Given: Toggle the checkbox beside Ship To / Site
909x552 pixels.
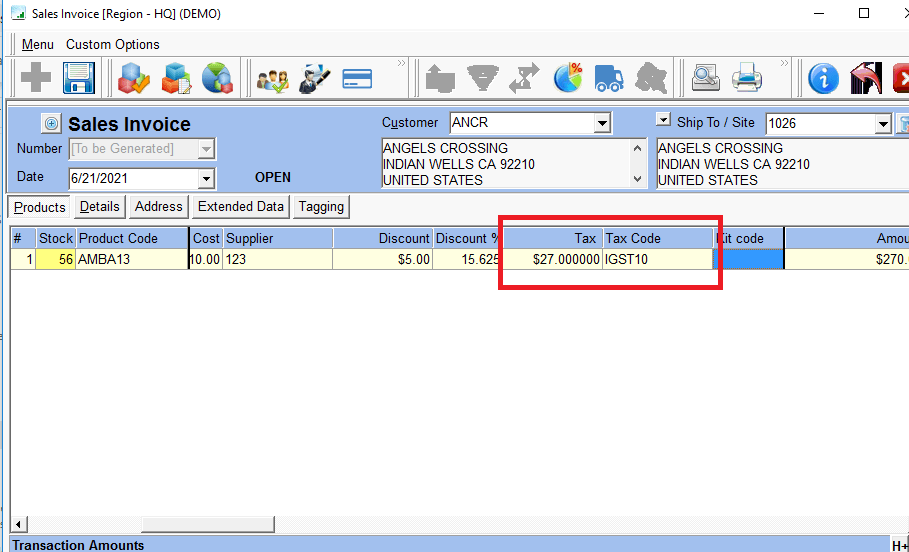Looking at the screenshot, I should (663, 120).
